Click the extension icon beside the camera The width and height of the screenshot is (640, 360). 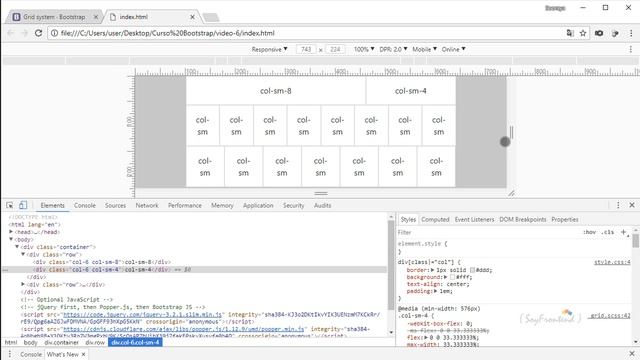click(615, 33)
